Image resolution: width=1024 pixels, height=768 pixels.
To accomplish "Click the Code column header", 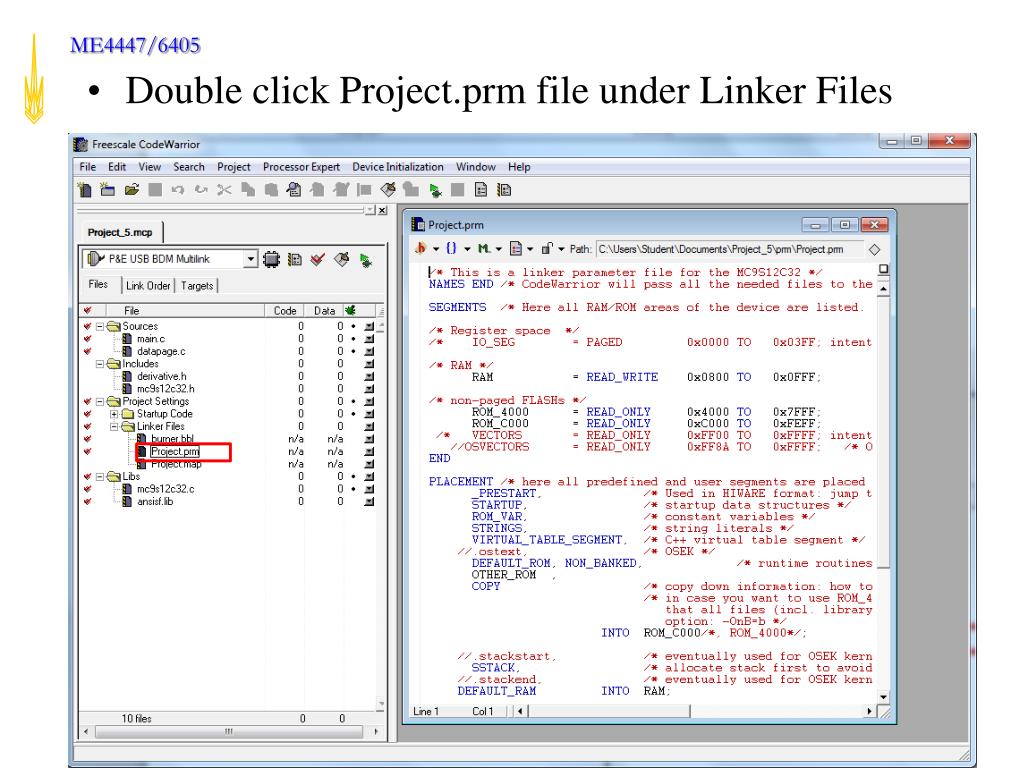I will (x=285, y=311).
